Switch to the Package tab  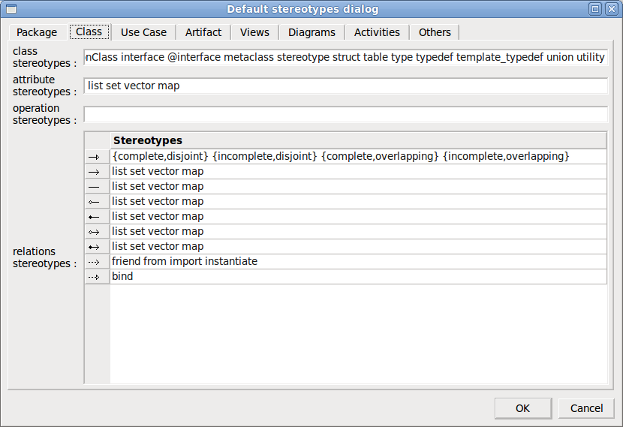tap(37, 32)
